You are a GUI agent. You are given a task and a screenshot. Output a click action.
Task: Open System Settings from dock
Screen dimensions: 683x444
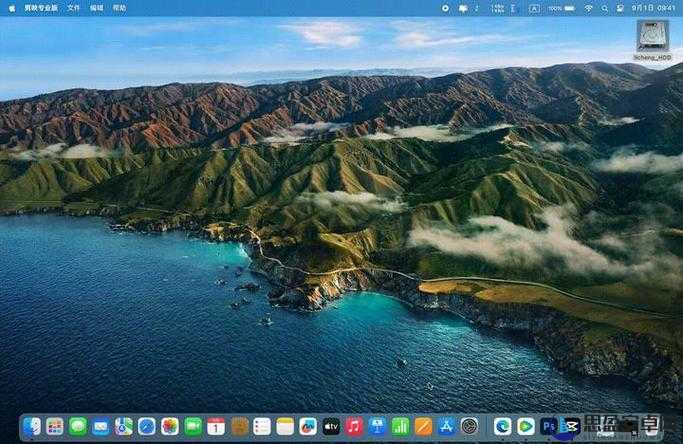point(470,427)
